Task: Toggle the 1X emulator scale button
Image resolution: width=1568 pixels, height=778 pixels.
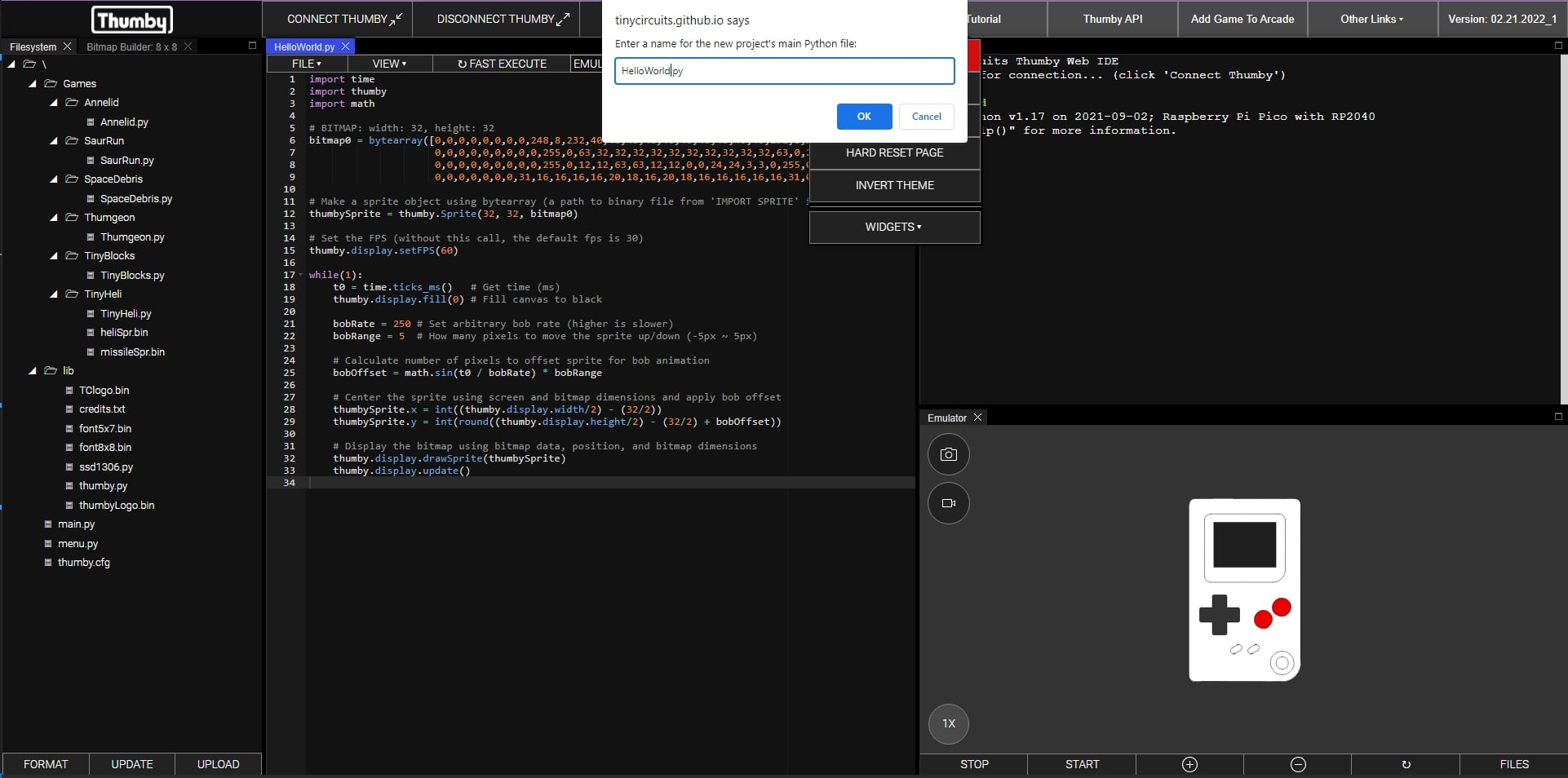Action: tap(948, 723)
